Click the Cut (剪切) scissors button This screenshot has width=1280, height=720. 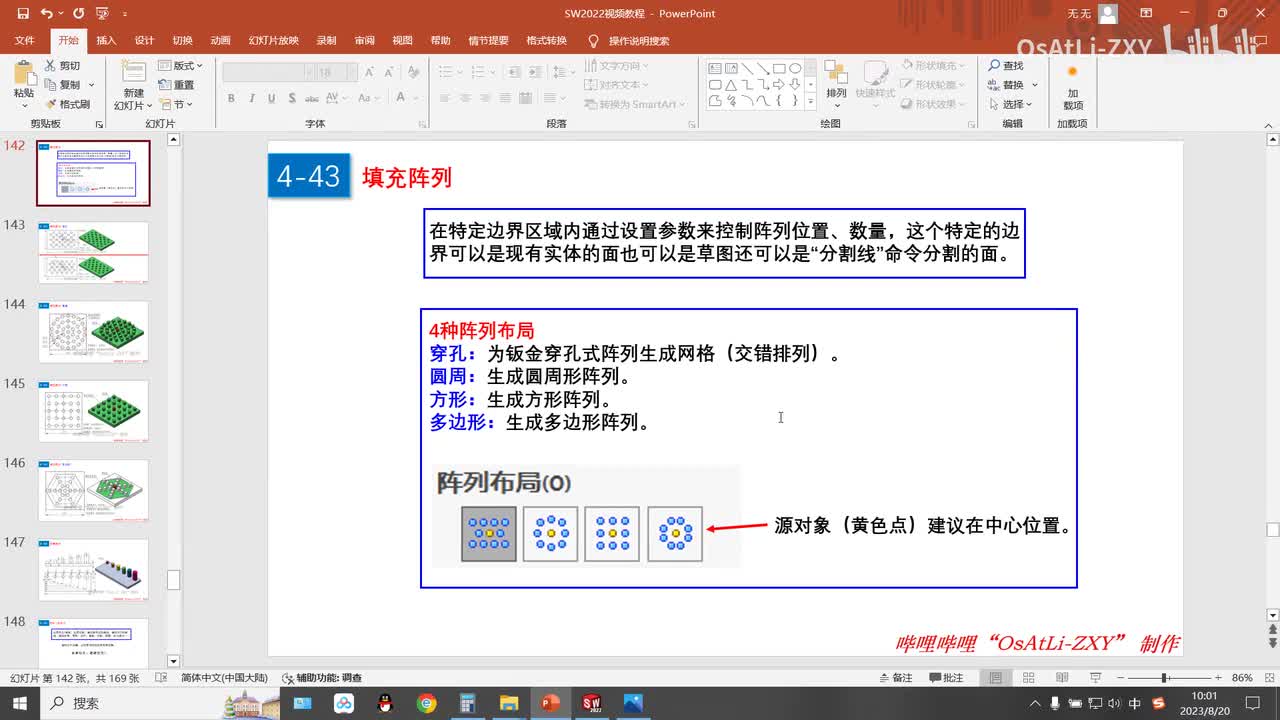coord(63,66)
